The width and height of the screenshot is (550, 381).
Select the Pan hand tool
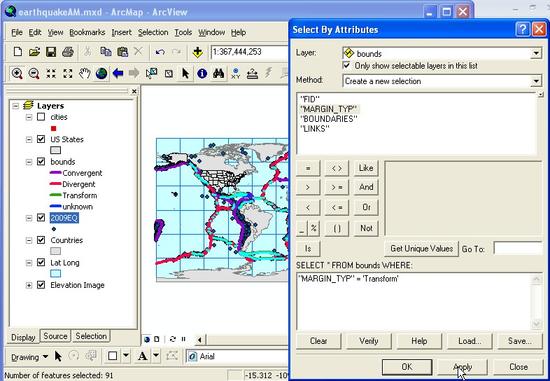click(x=85, y=73)
